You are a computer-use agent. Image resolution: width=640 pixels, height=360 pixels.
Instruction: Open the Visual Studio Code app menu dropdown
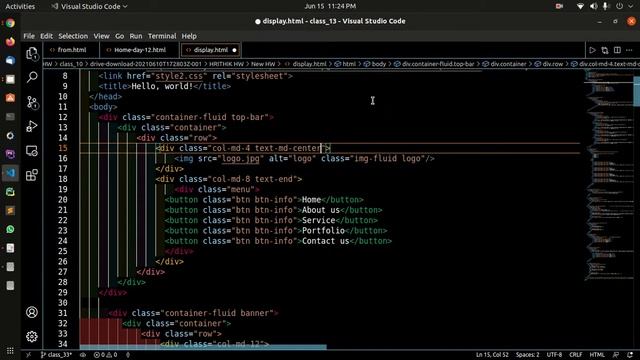pyautogui.click(x=89, y=6)
